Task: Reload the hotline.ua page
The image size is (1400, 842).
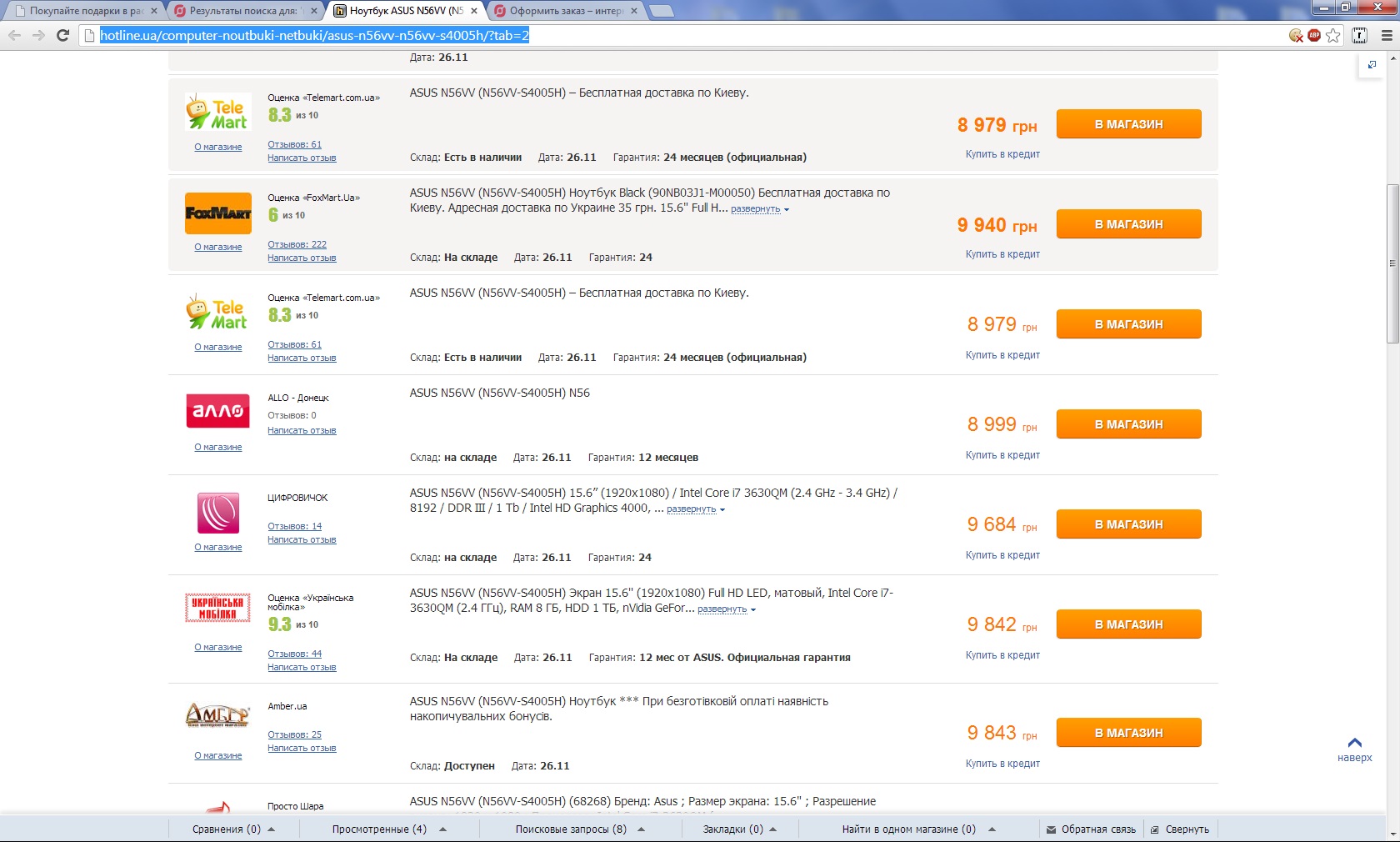Action: pyautogui.click(x=62, y=35)
